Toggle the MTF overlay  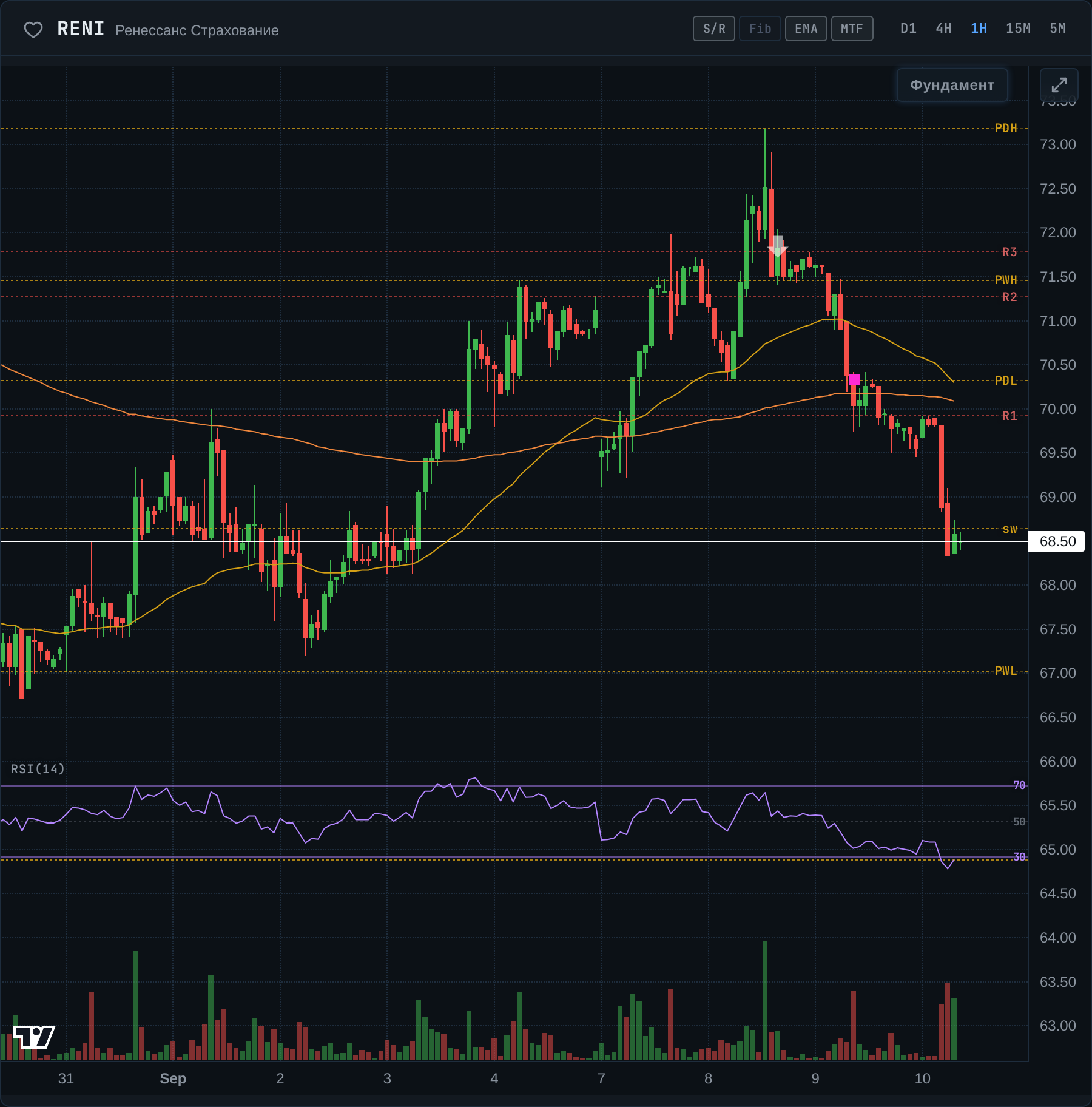coord(852,29)
